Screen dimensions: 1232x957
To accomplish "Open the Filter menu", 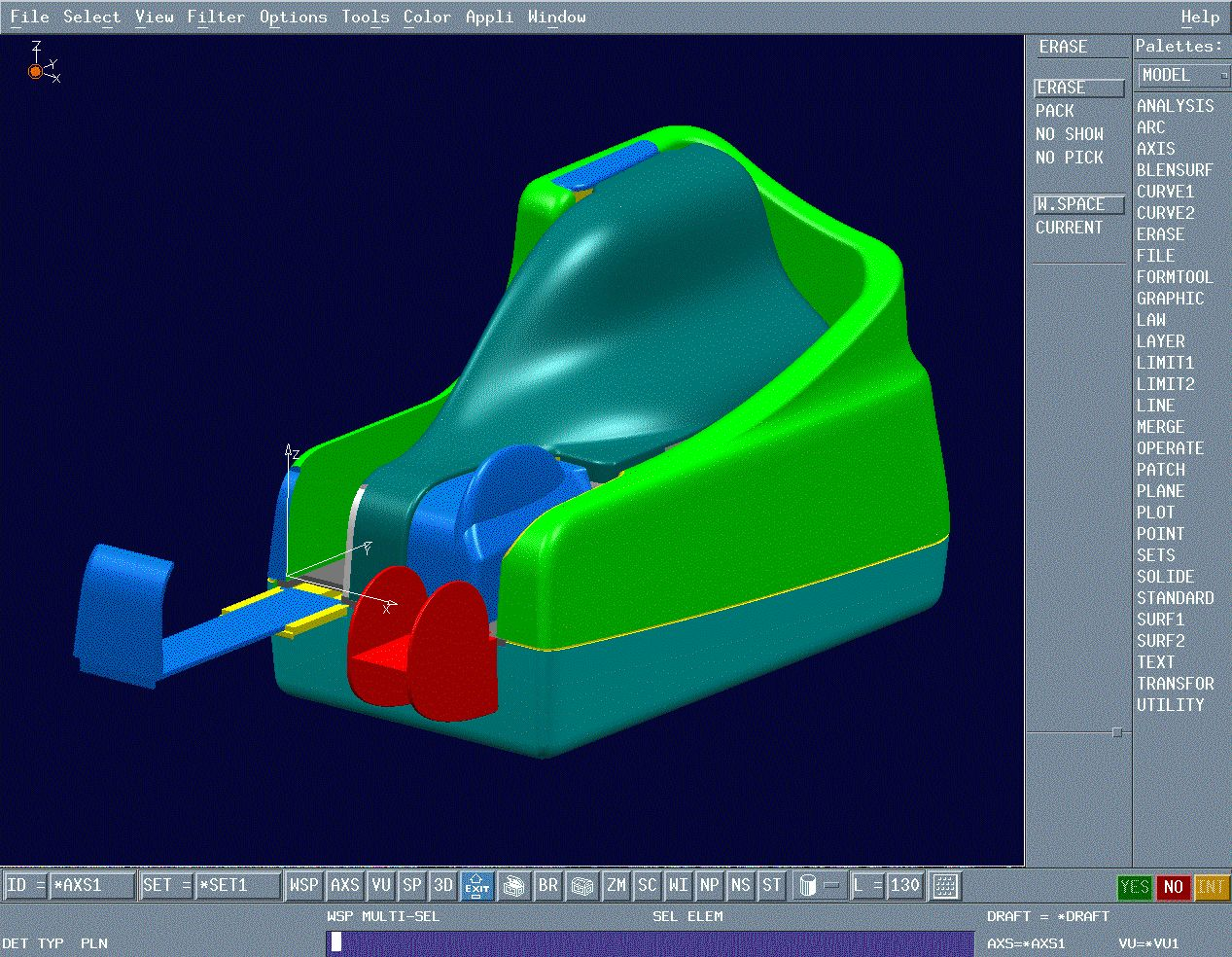I will tap(216, 17).
